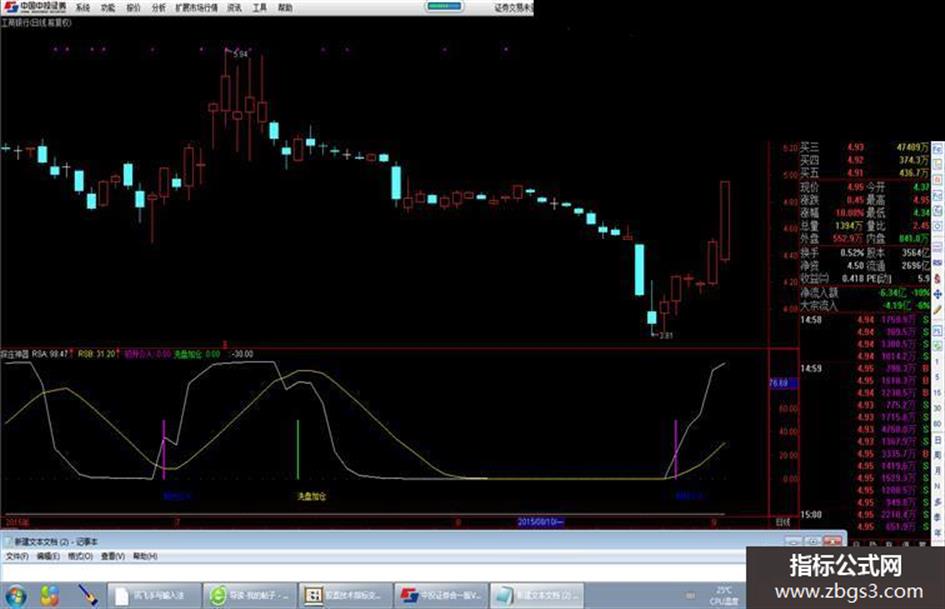Open the 功能 menu
This screenshot has height=609, width=945.
tap(108, 8)
